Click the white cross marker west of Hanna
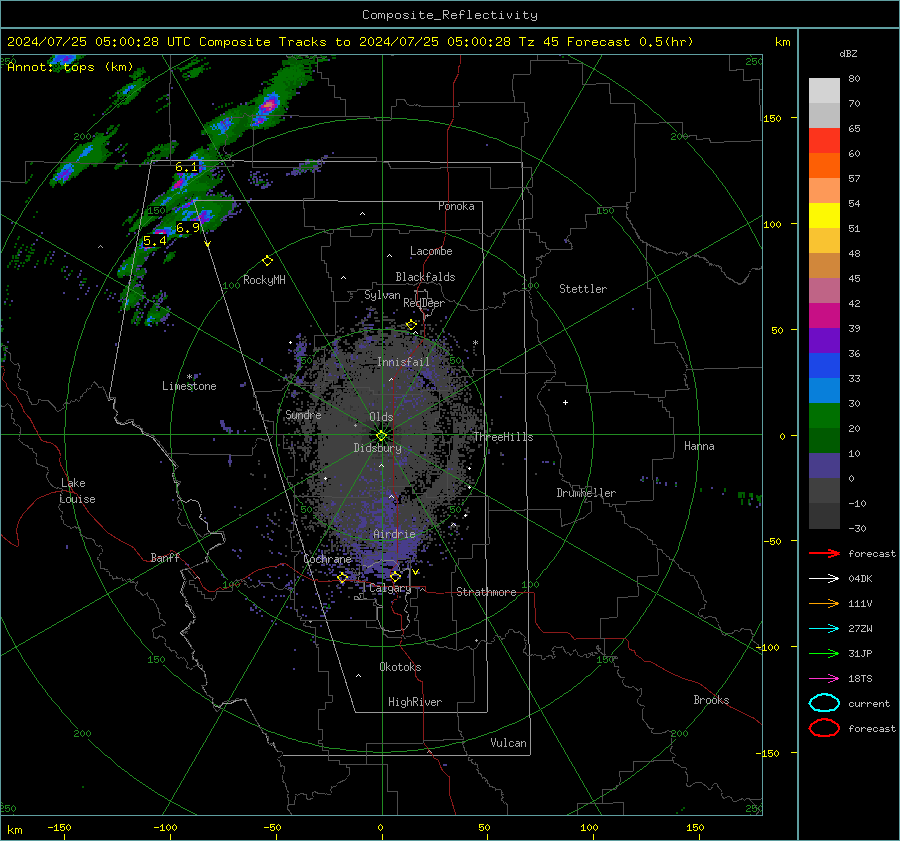 coord(565,402)
